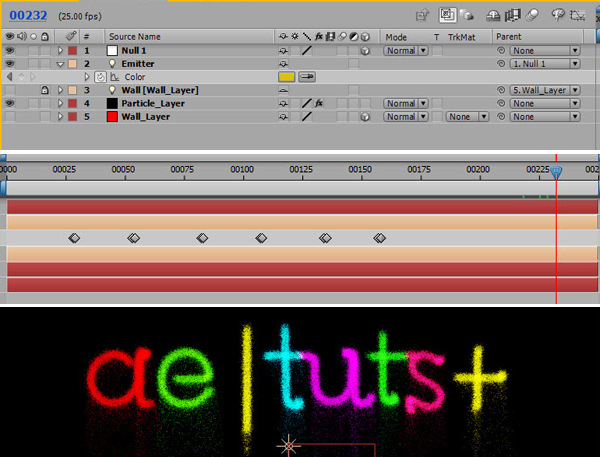600x457 pixels.
Task: Click the layer number # column header
Action: 87,37
